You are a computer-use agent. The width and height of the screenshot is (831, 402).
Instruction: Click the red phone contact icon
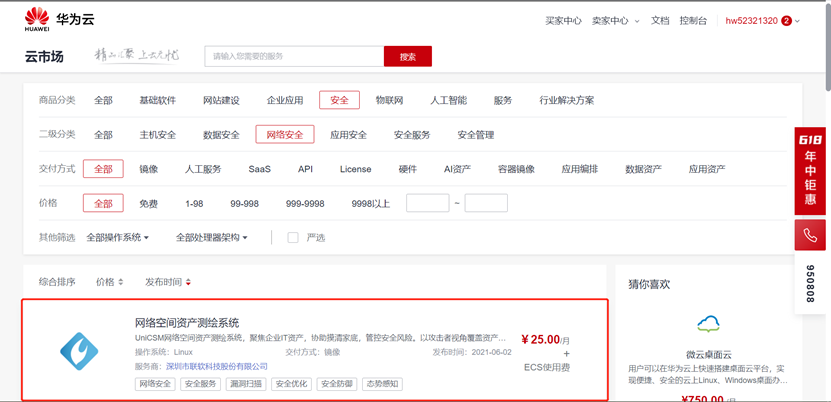tap(810, 236)
